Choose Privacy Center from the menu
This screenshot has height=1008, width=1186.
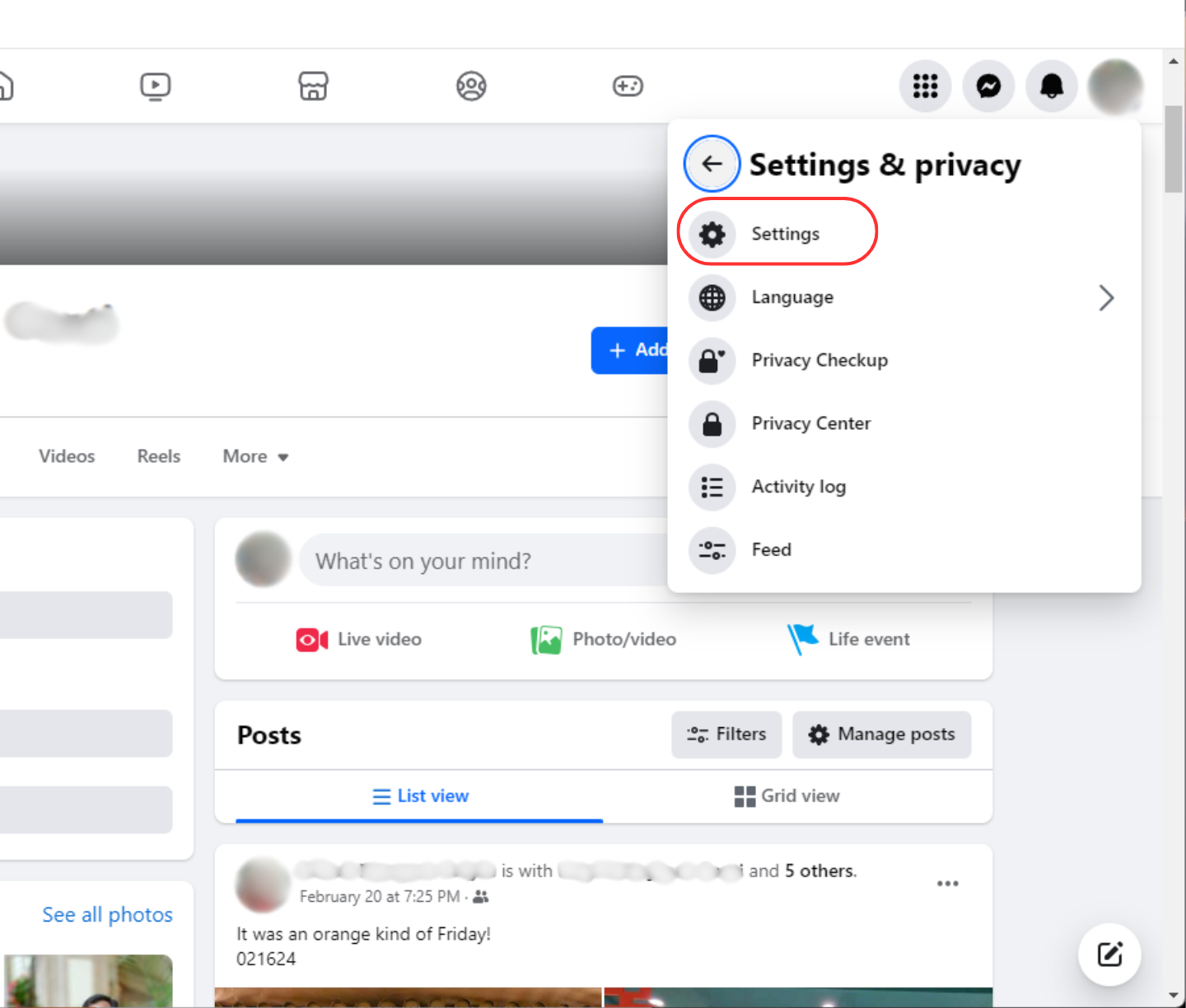[x=904, y=424]
